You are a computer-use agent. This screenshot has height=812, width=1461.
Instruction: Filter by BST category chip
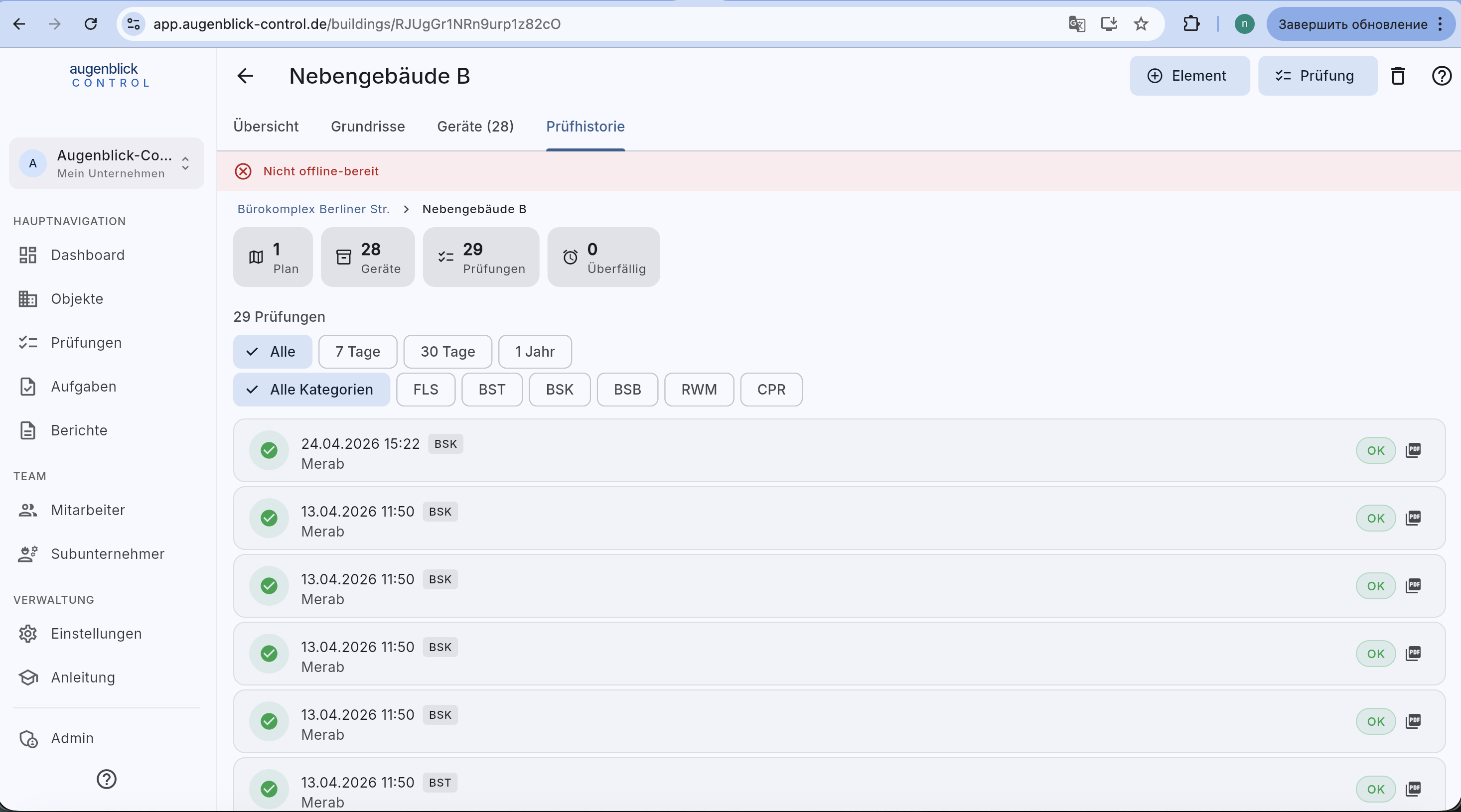(492, 390)
